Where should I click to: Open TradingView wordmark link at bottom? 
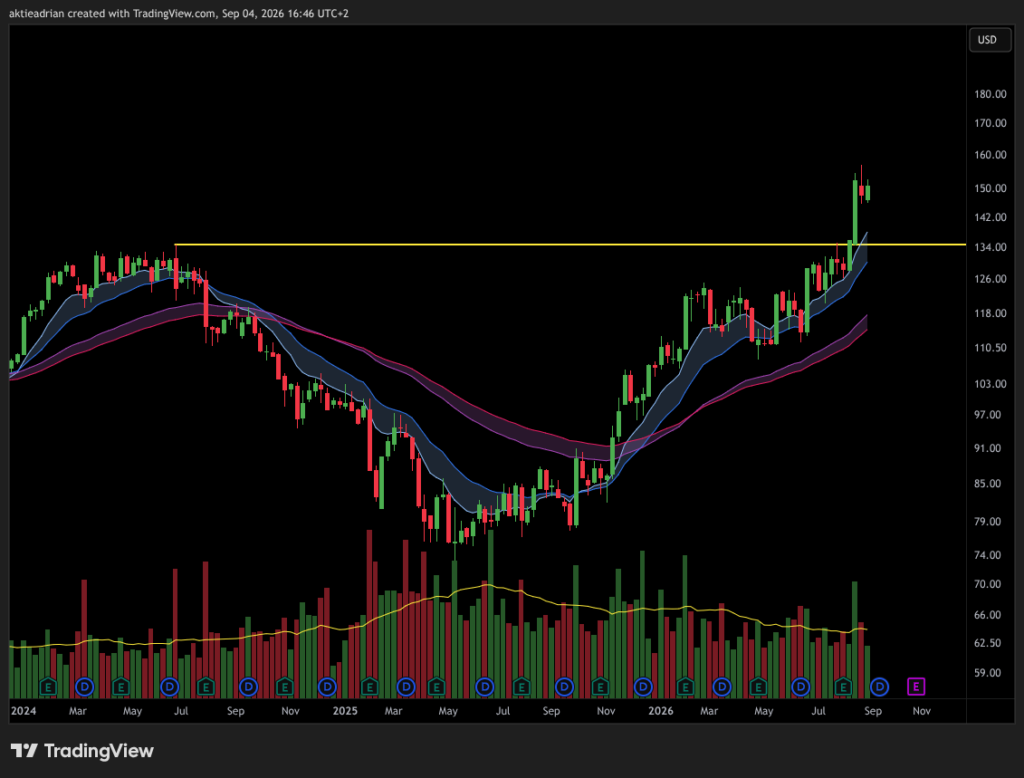(x=99, y=751)
